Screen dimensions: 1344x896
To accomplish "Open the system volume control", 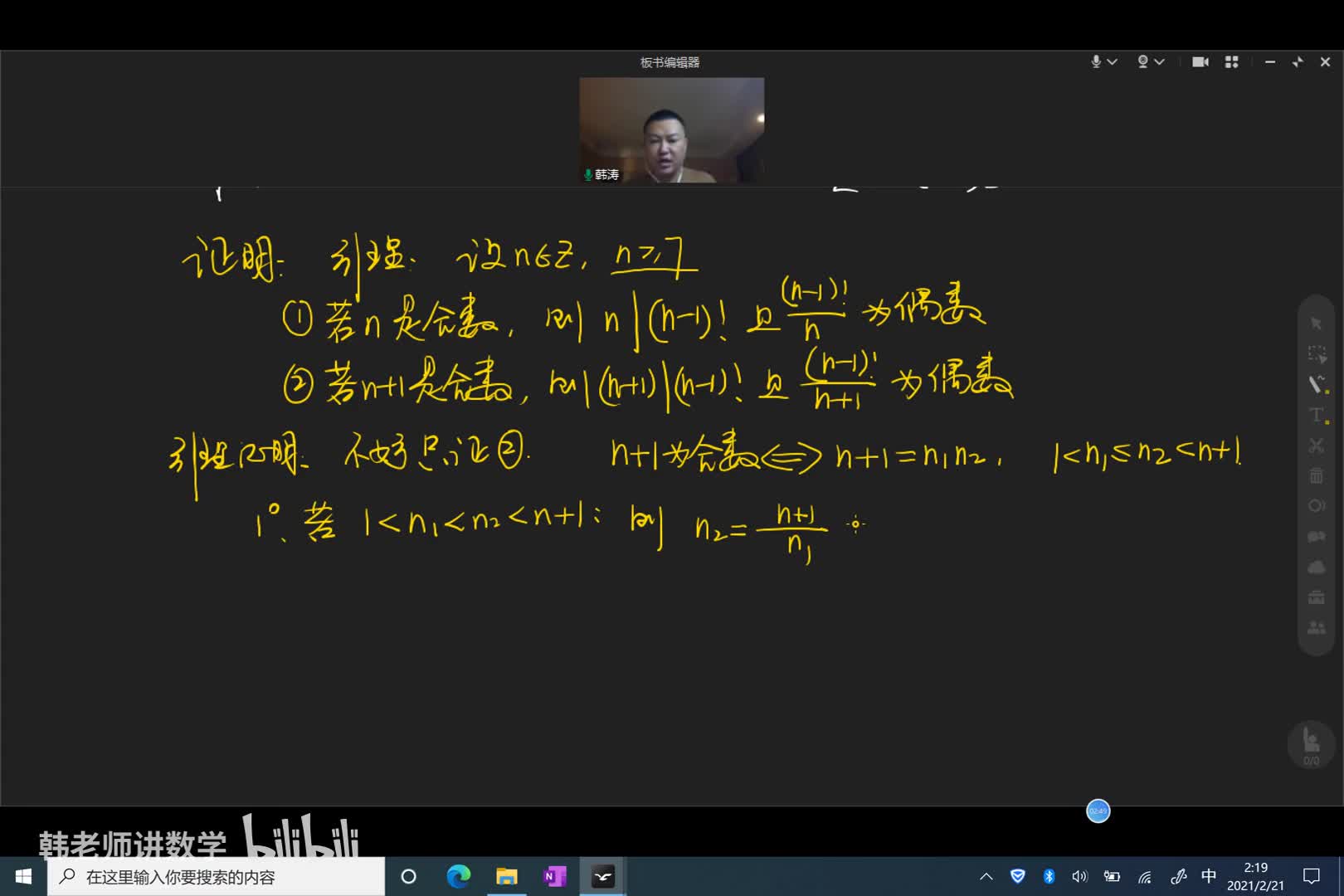I will tap(1079, 876).
